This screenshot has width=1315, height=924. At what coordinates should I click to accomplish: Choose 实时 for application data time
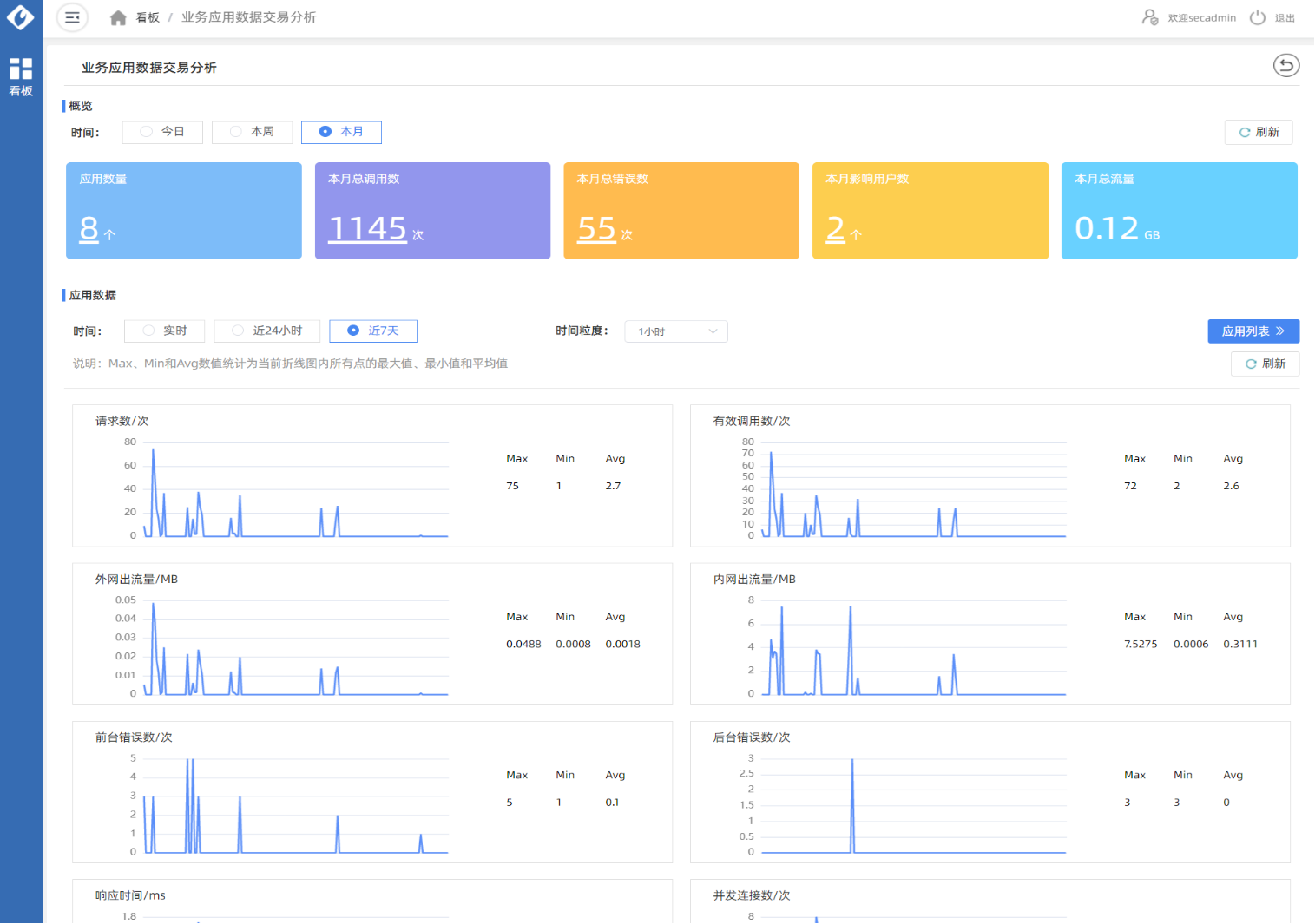coord(165,331)
